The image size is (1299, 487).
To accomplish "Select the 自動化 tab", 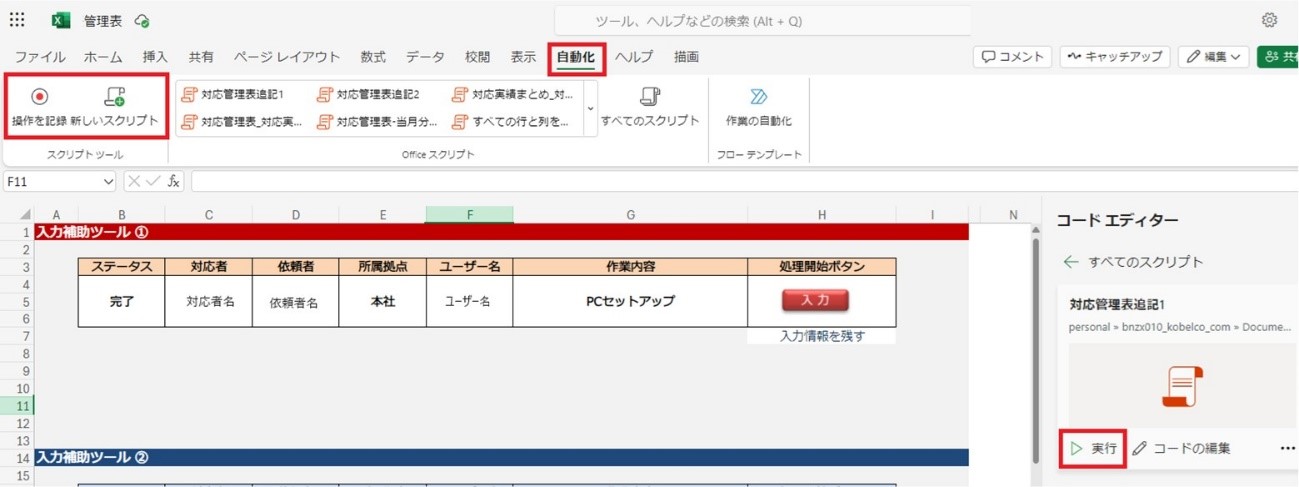I will pos(576,57).
